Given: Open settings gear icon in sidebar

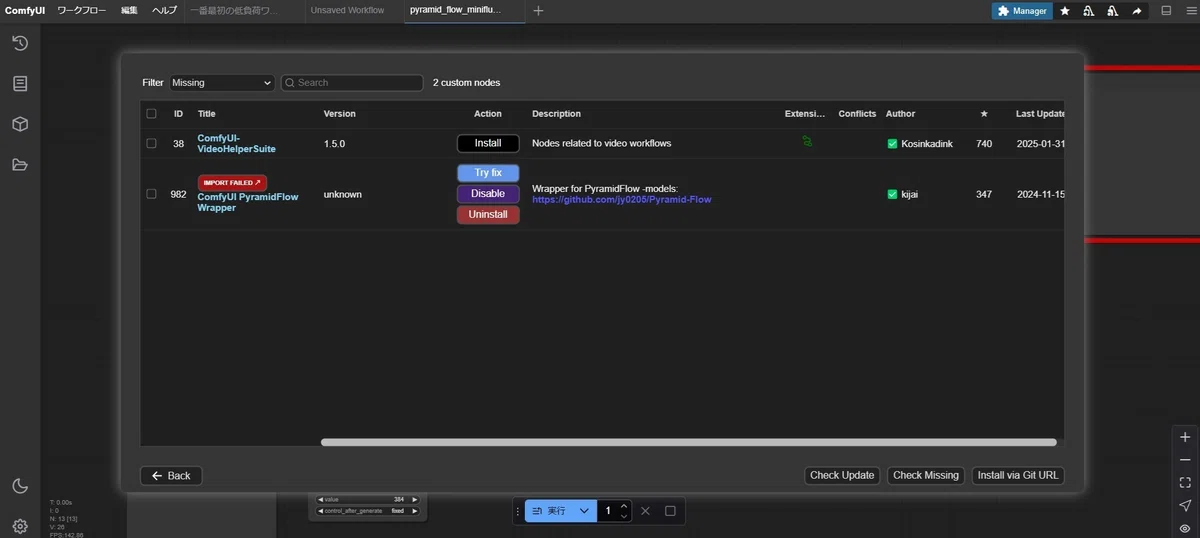Looking at the screenshot, I should coord(20,526).
